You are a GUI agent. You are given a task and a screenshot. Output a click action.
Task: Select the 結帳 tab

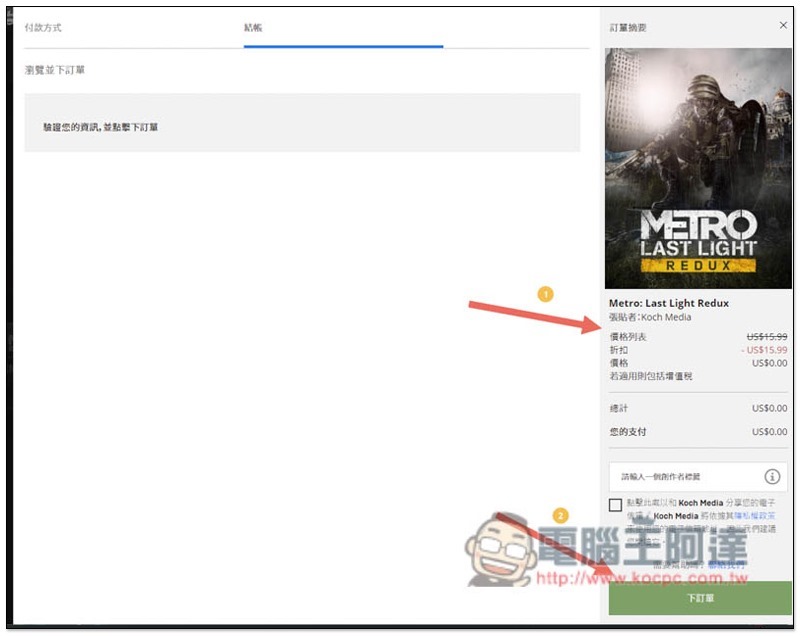(x=253, y=28)
